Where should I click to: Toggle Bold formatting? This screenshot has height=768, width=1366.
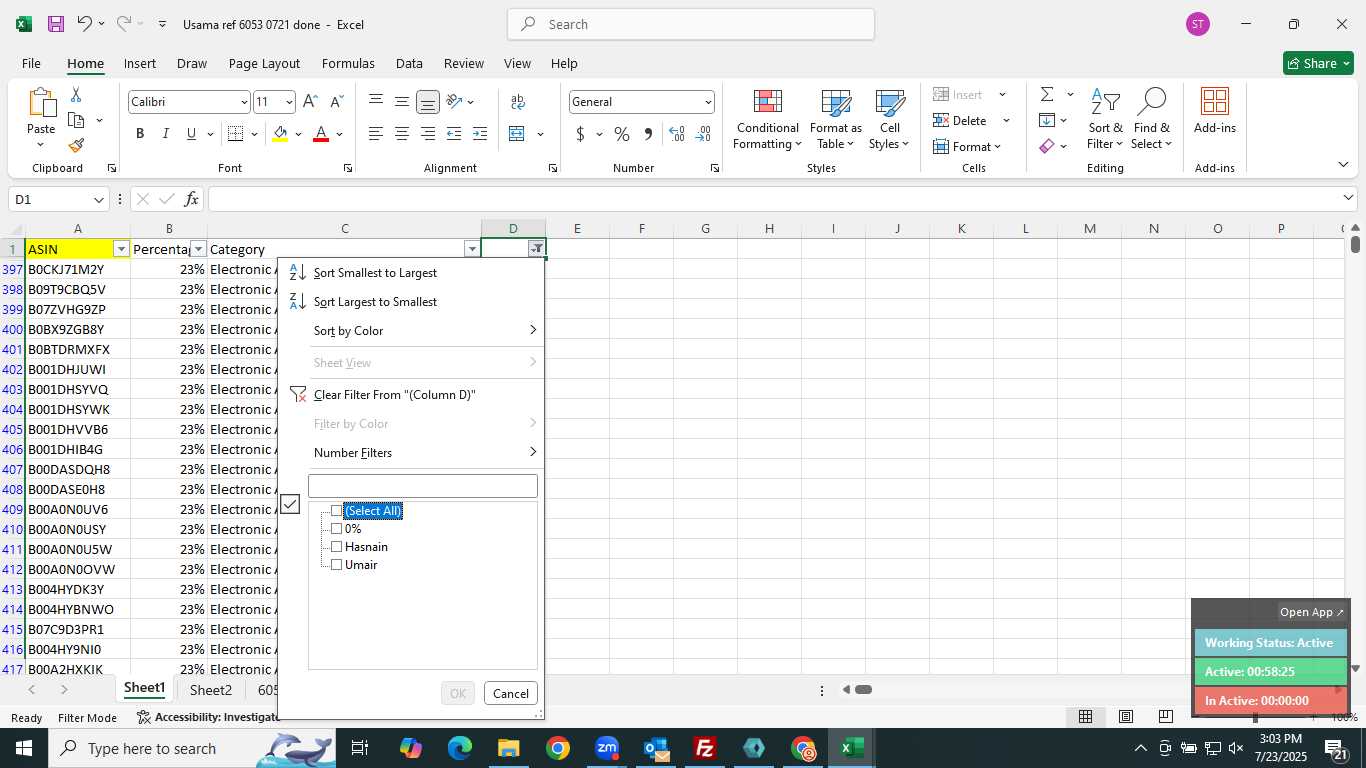tap(140, 133)
